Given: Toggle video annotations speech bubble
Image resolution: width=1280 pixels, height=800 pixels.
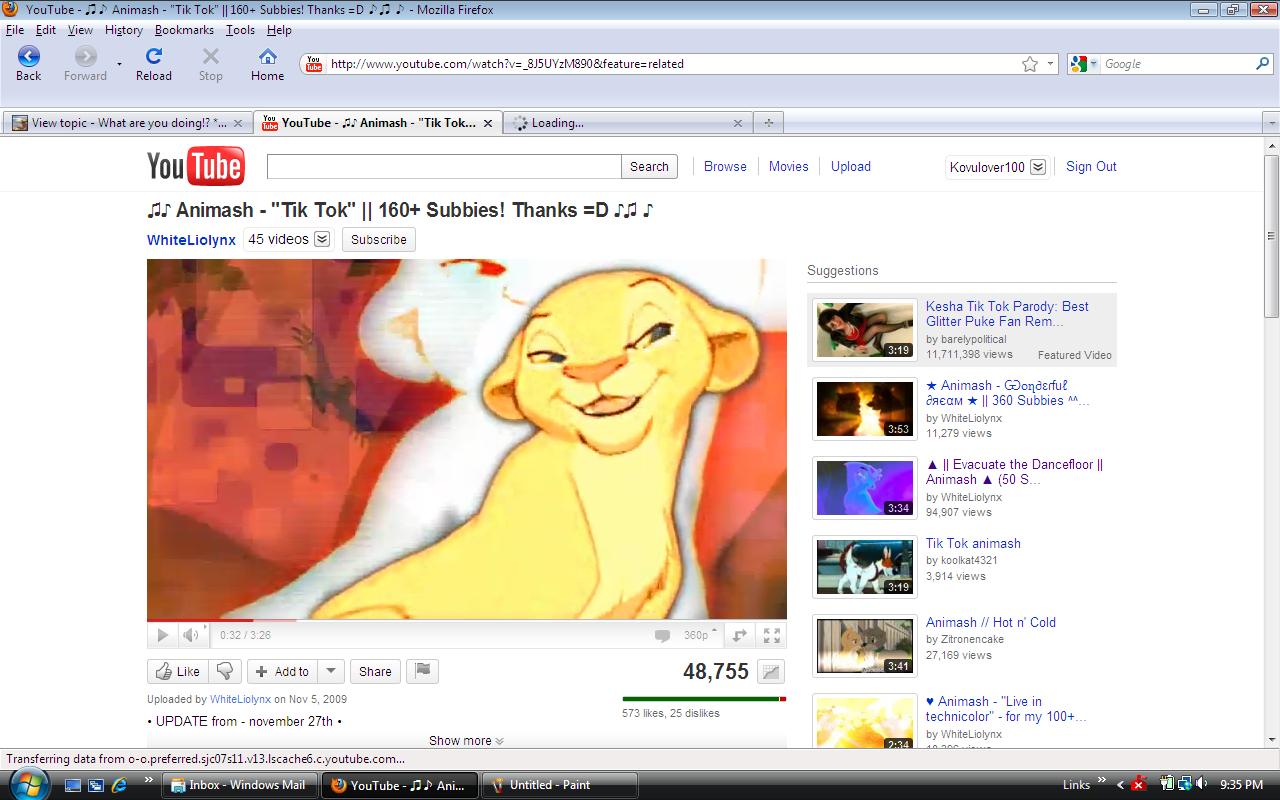Looking at the screenshot, I should (662, 635).
